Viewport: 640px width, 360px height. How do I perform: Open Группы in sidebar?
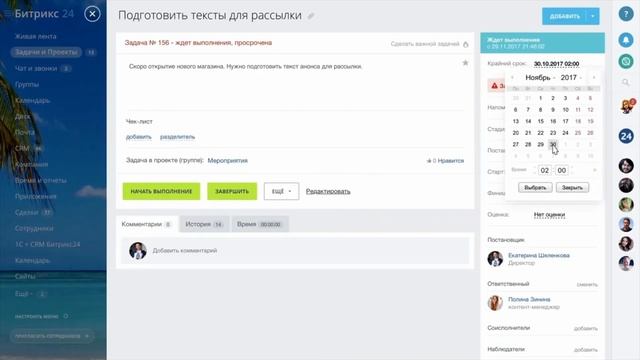click(27, 84)
